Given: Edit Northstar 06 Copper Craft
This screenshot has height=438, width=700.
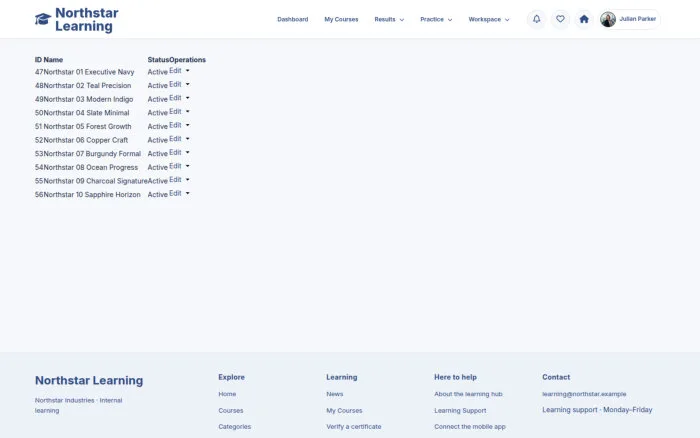Looking at the screenshot, I should pyautogui.click(x=175, y=138).
